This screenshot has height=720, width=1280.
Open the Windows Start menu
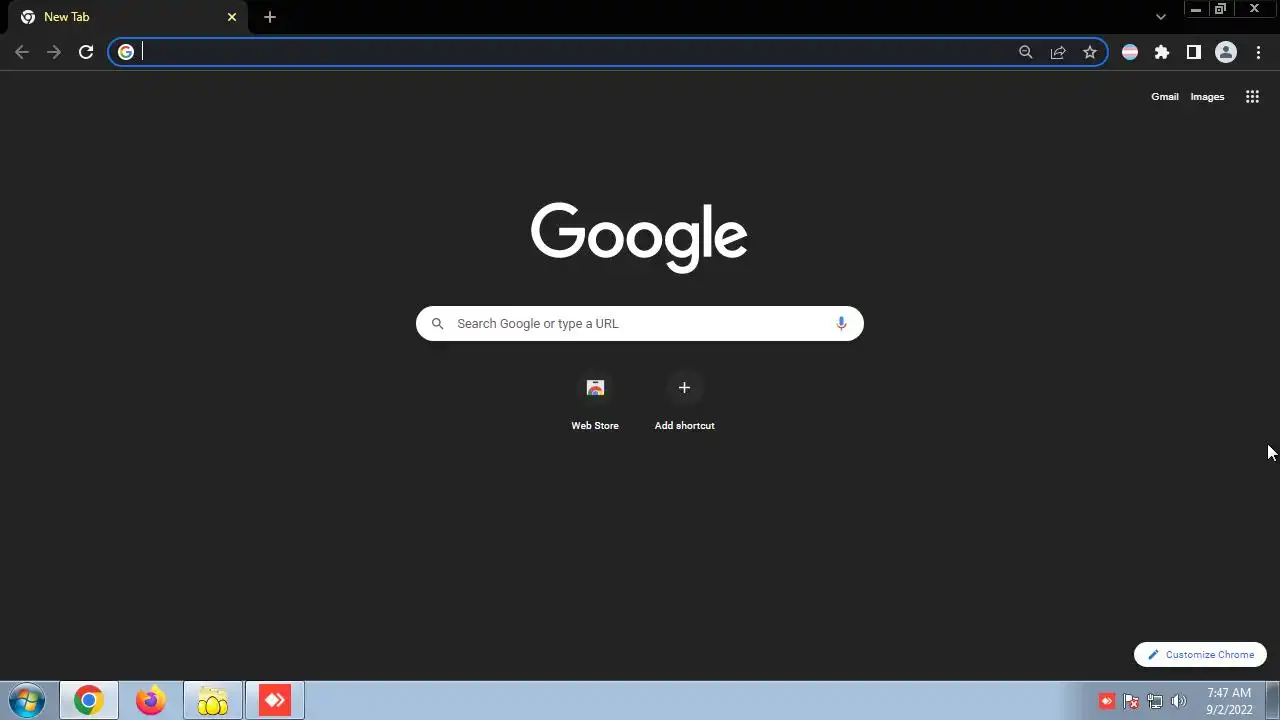click(x=27, y=700)
